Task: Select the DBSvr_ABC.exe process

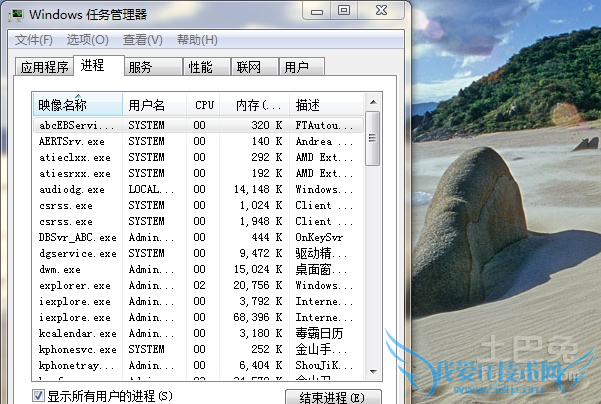Action: [198, 238]
